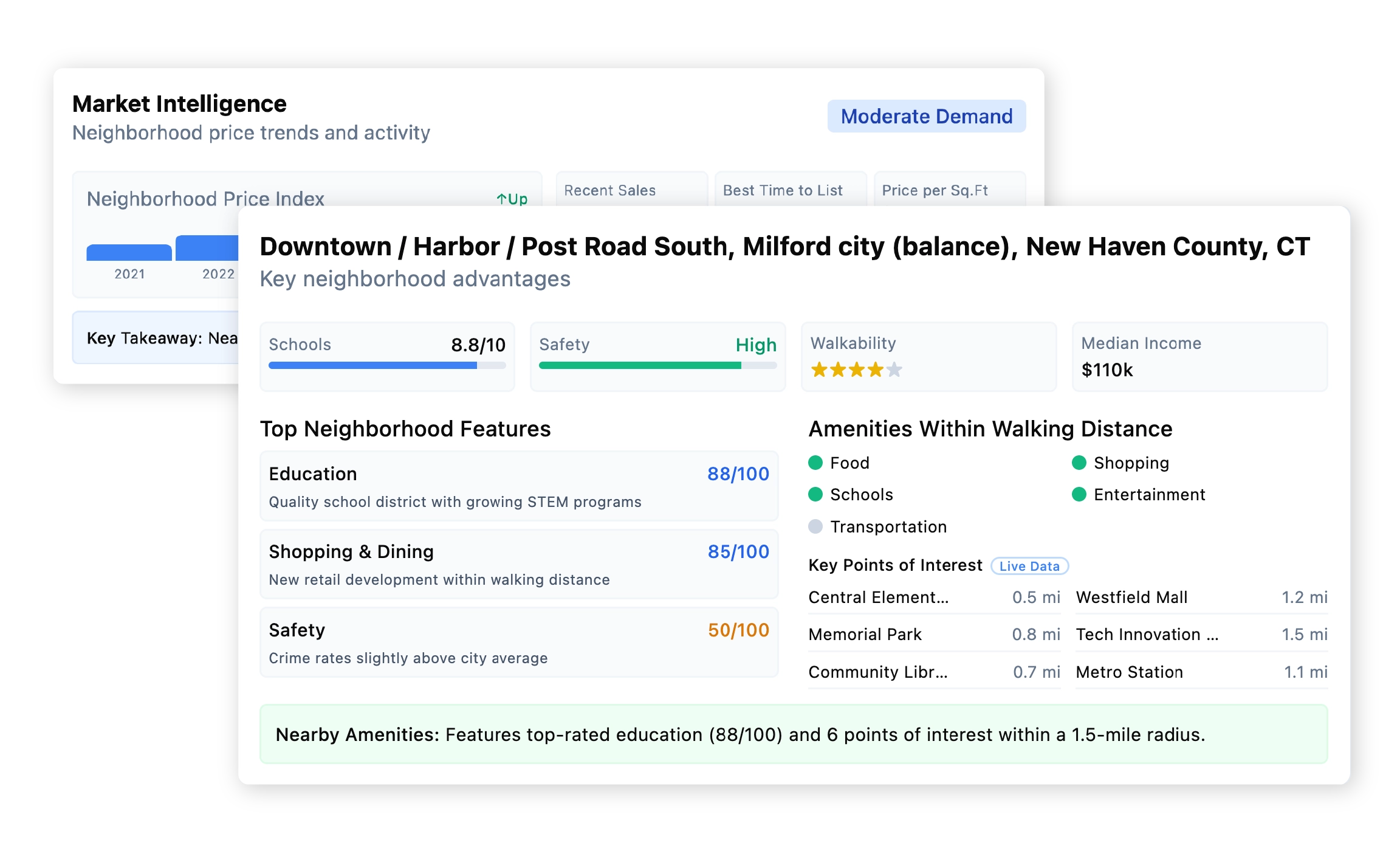The height and width of the screenshot is (851, 1400).
Task: Switch to the Recent Sales tab
Action: 609,190
